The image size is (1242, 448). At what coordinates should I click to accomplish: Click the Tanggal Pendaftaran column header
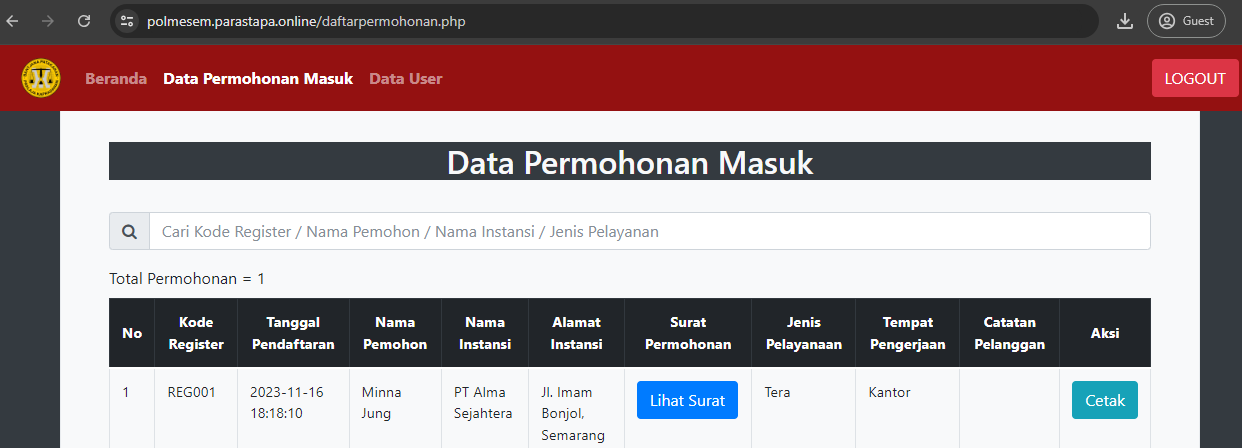point(293,333)
